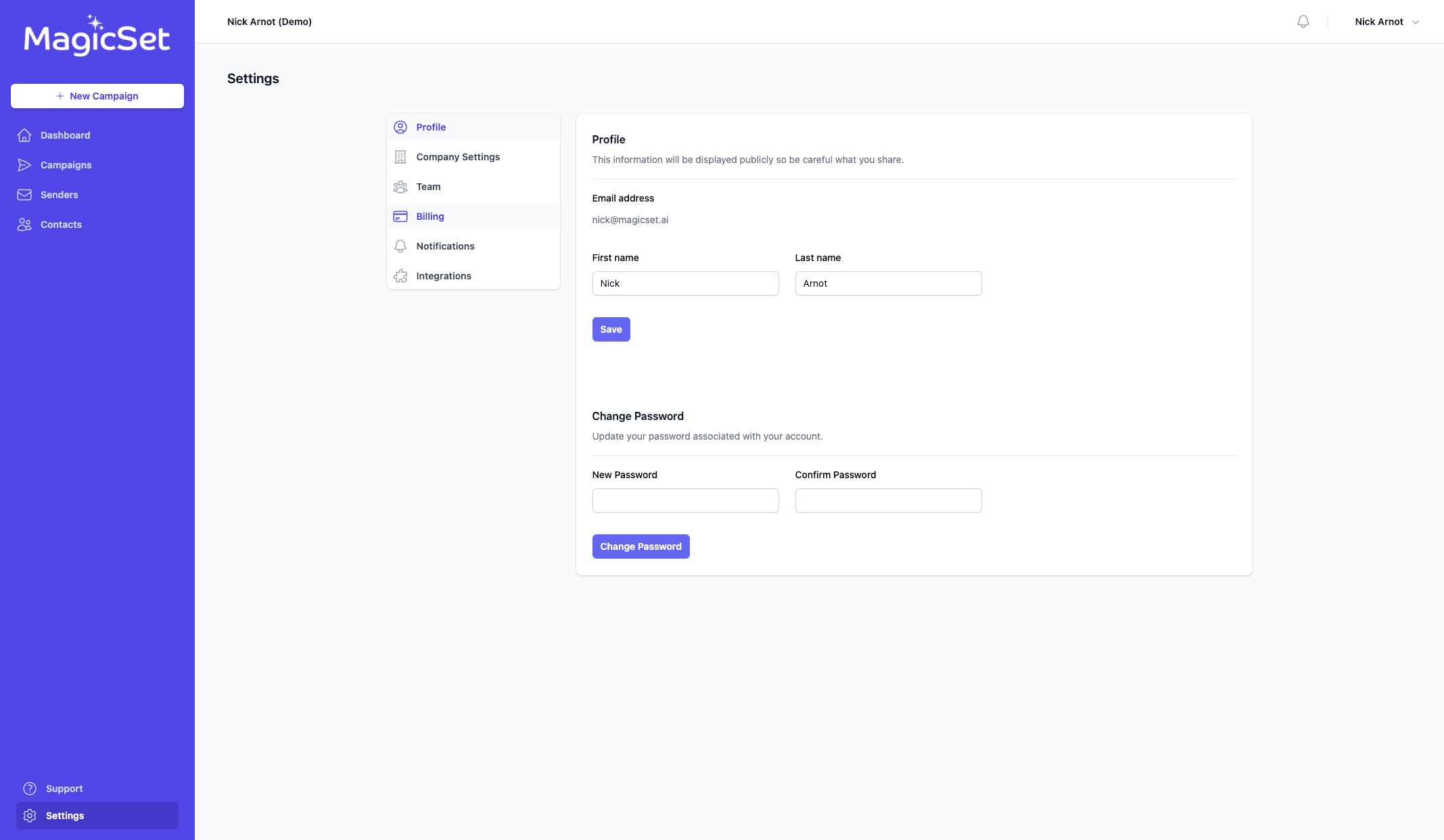Click the Support question-mark icon

[30, 789]
